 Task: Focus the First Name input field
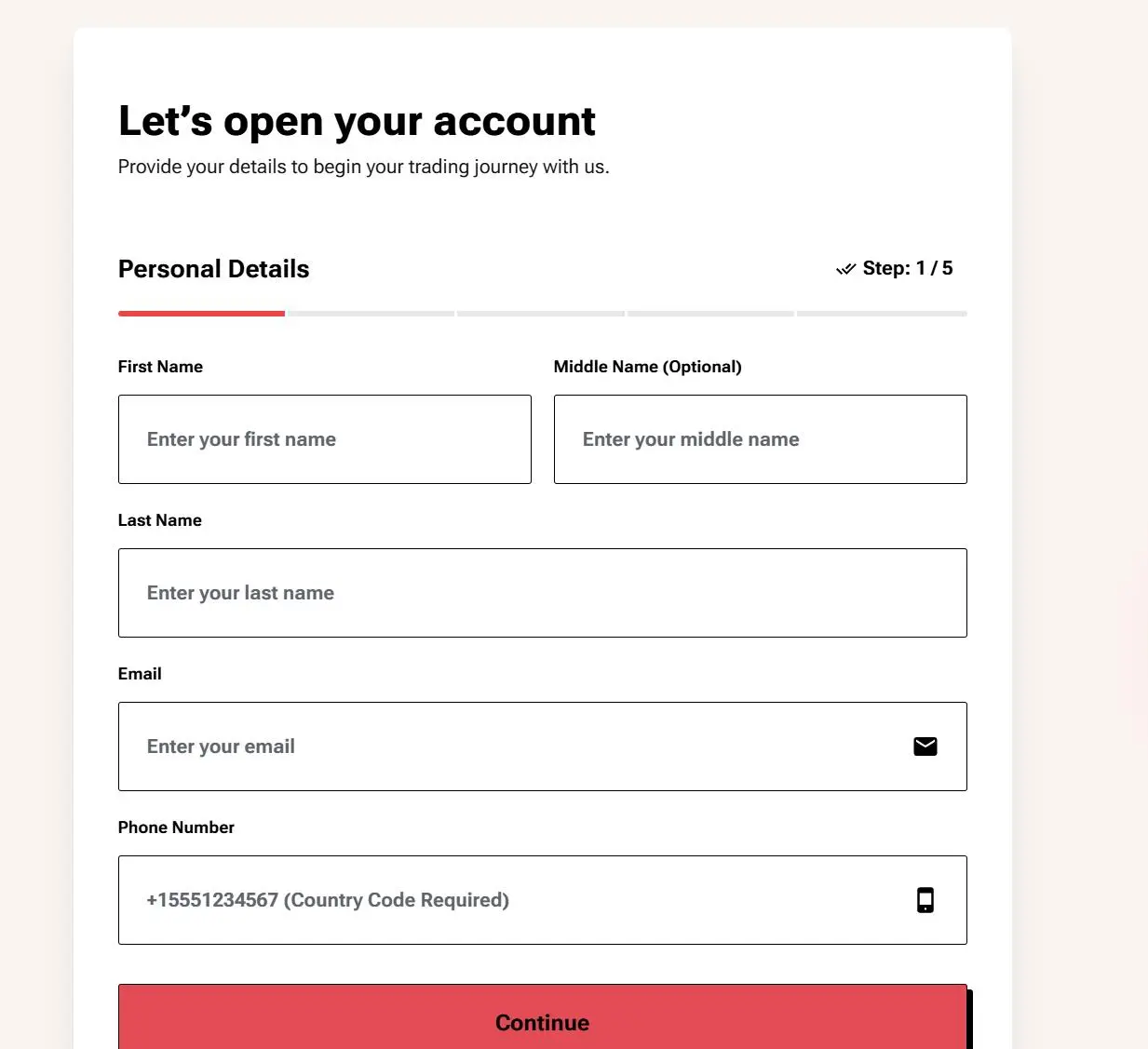(325, 439)
